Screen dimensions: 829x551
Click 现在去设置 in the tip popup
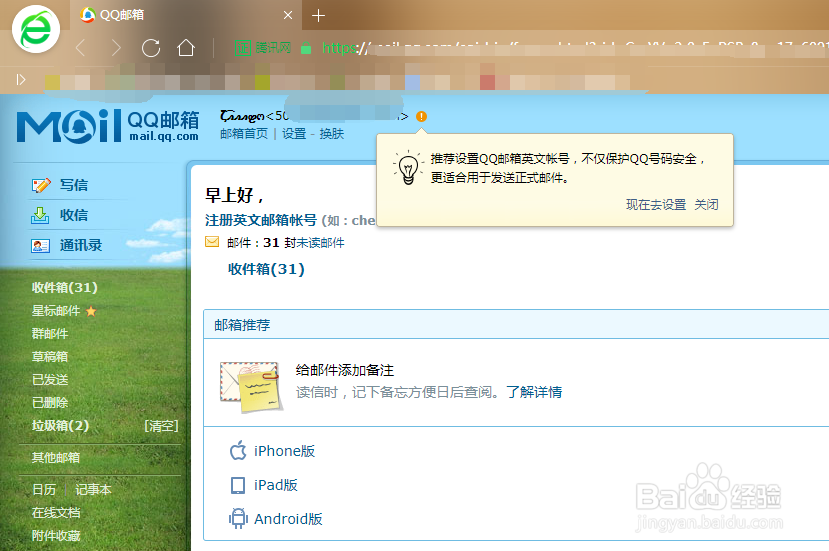tap(656, 205)
